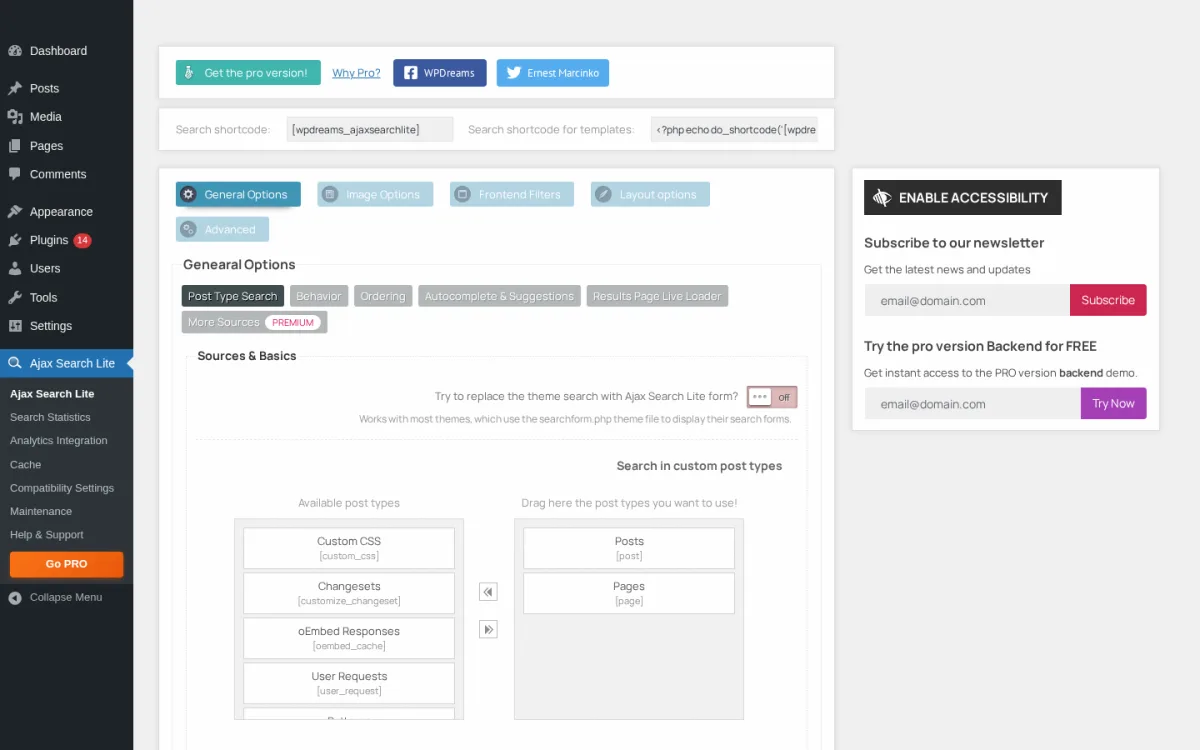
Task: Select the Pages item in used types
Action: click(629, 593)
